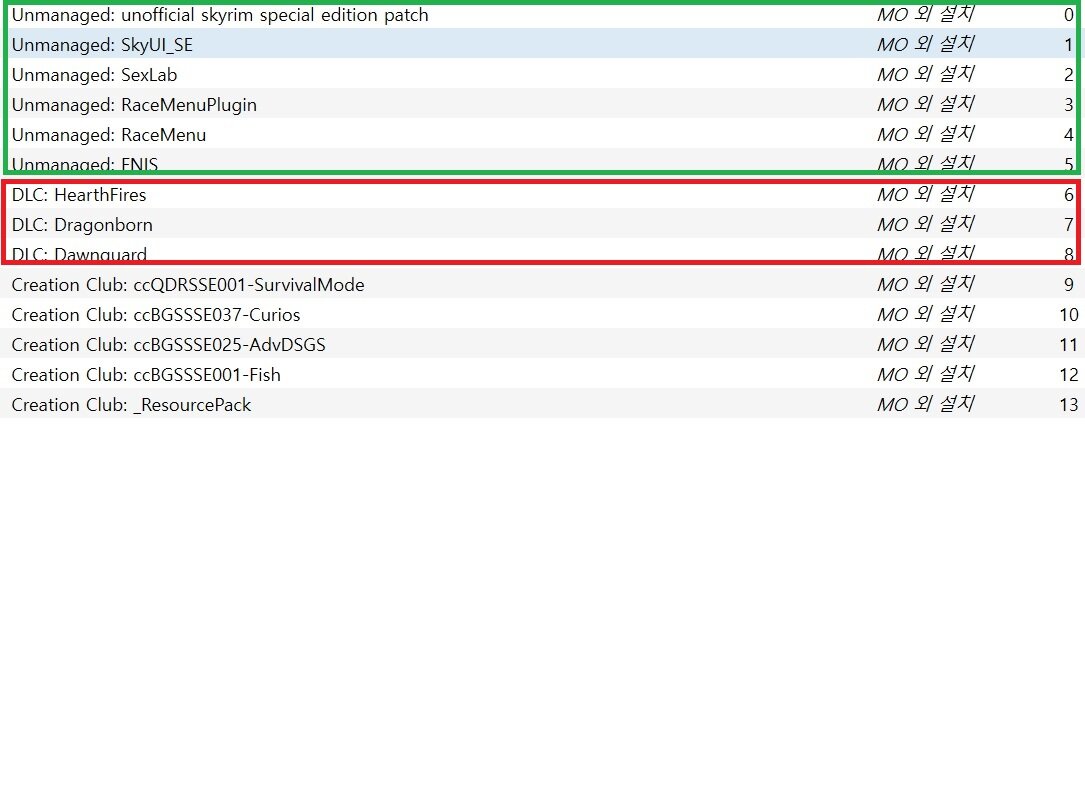Click priority value 9 of SurvivalMode
1085x800 pixels.
click(1068, 284)
